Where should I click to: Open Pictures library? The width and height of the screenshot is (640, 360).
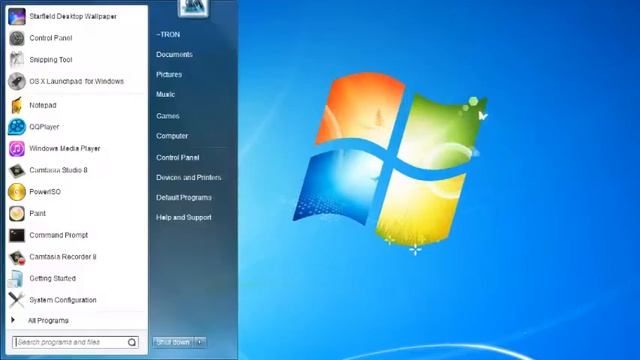(x=169, y=74)
